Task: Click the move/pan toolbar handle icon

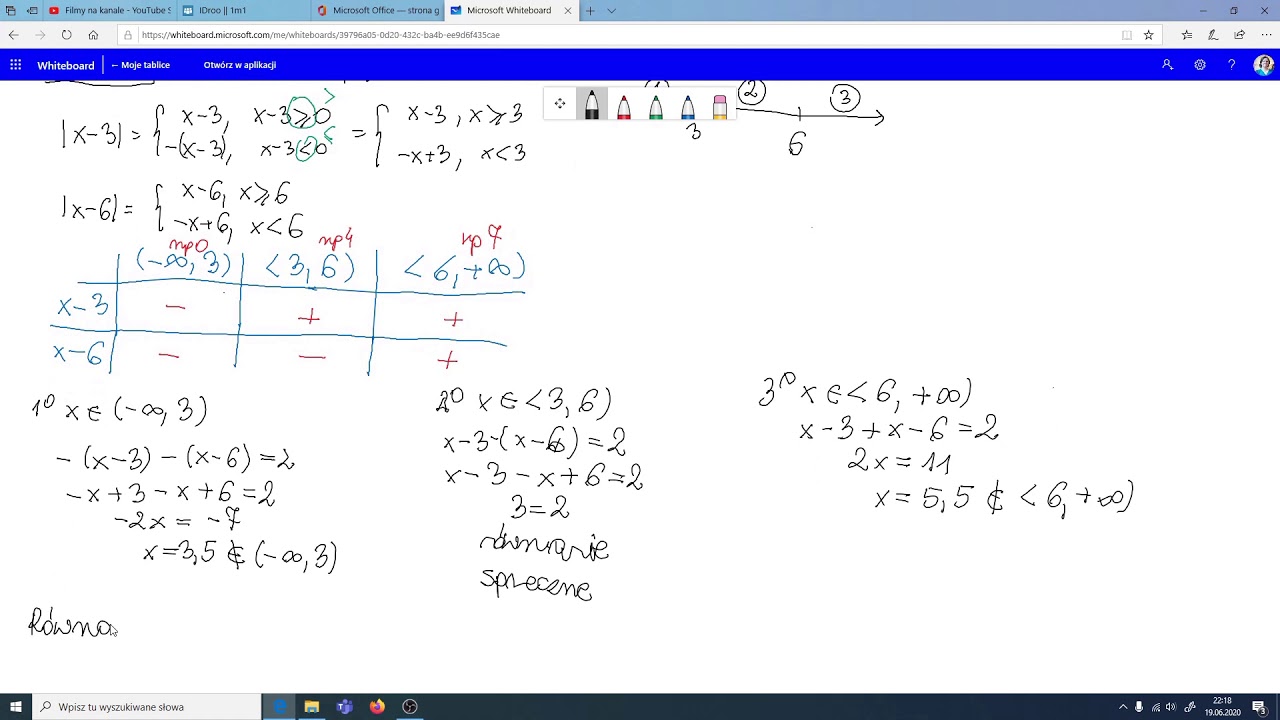Action: [560, 104]
